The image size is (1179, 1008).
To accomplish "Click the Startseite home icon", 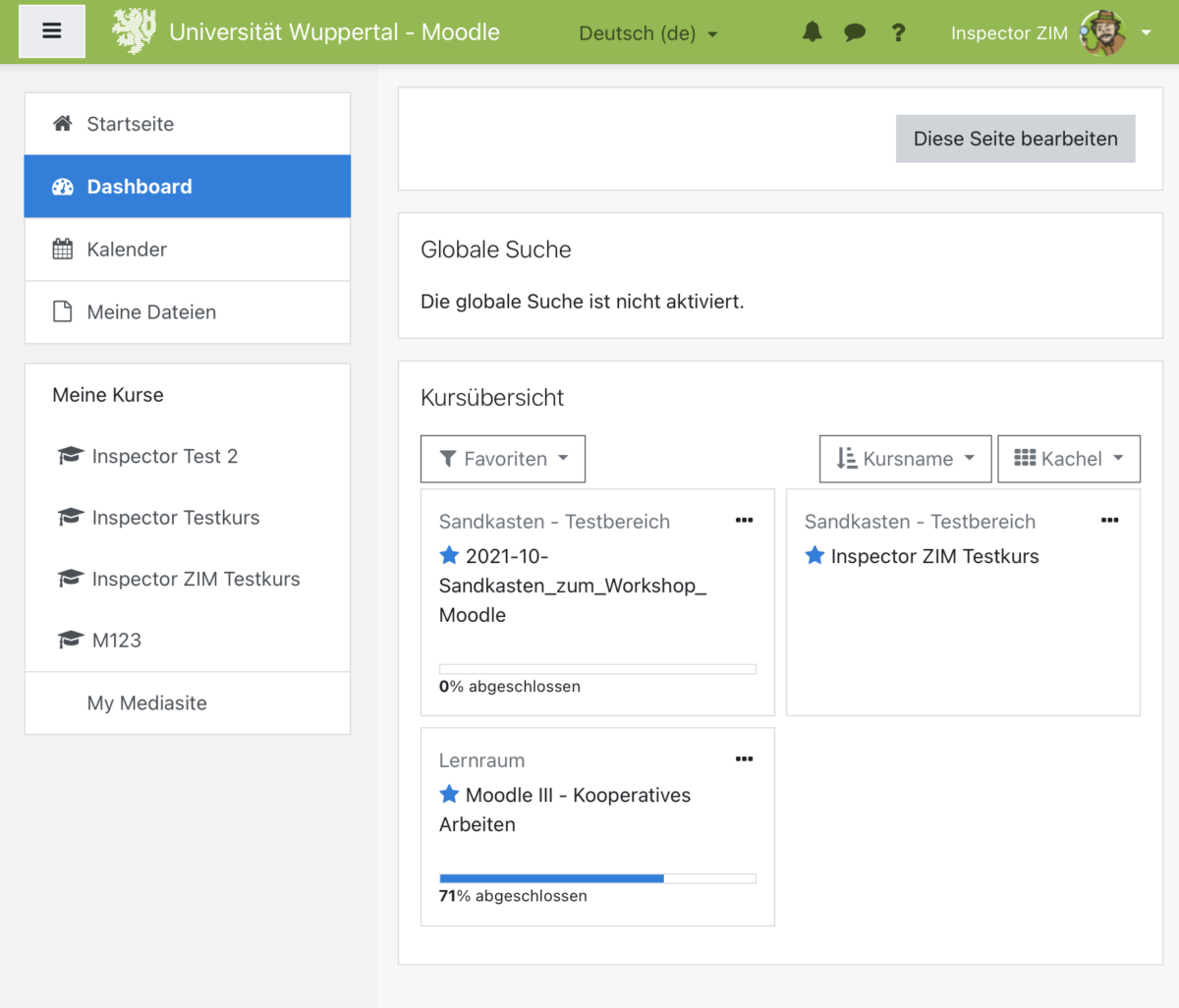I will [x=63, y=124].
